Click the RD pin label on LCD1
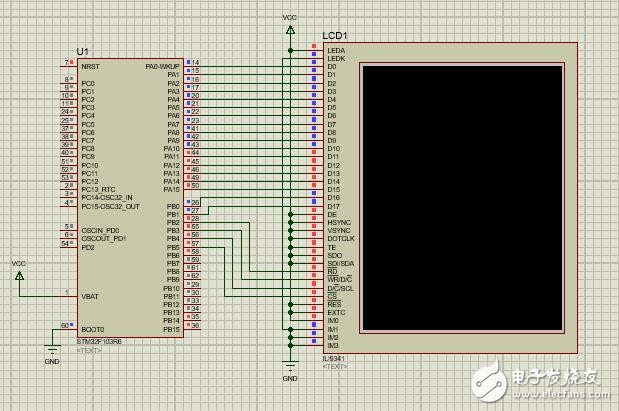 point(332,271)
